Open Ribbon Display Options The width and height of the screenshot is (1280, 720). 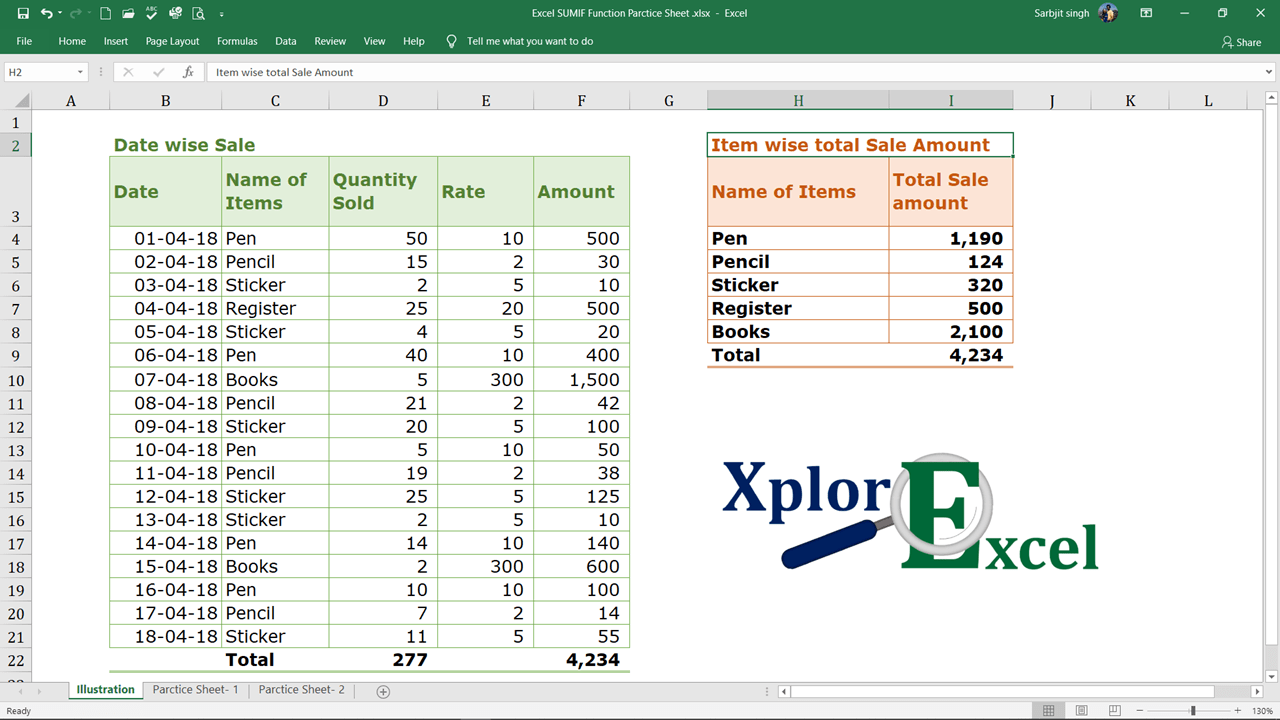(1146, 13)
